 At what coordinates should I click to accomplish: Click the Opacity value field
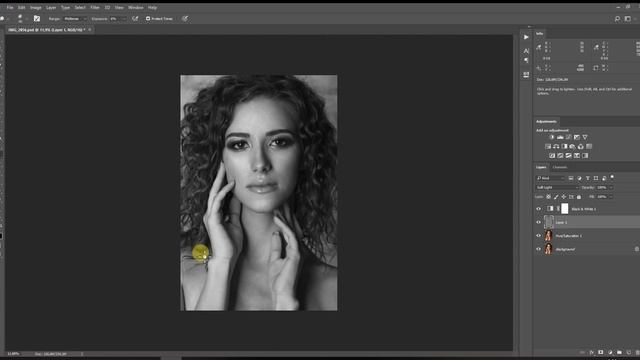tap(602, 188)
